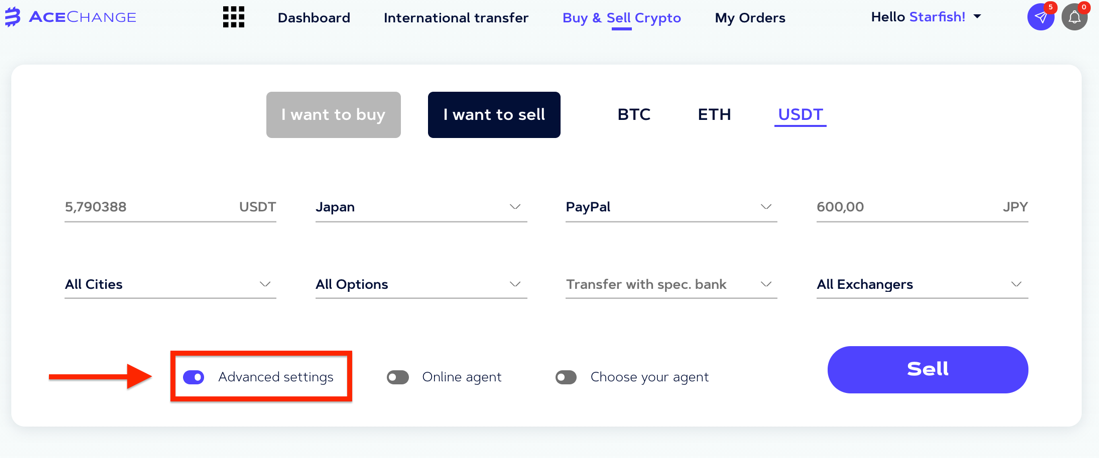Expand Transfer with spec. bank dropdown

pos(671,285)
